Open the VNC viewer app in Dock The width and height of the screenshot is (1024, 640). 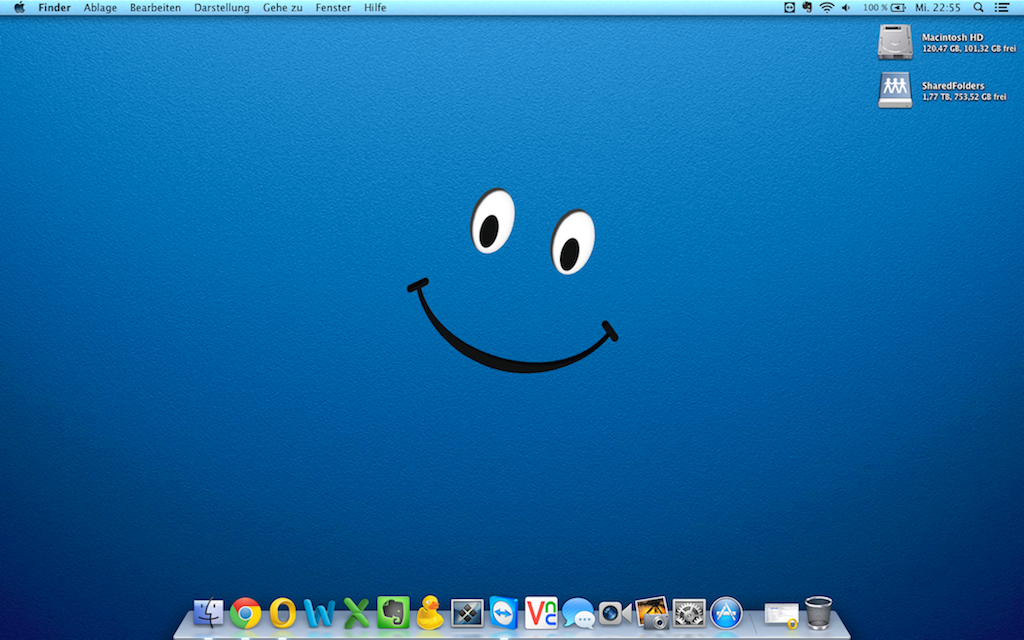(541, 612)
